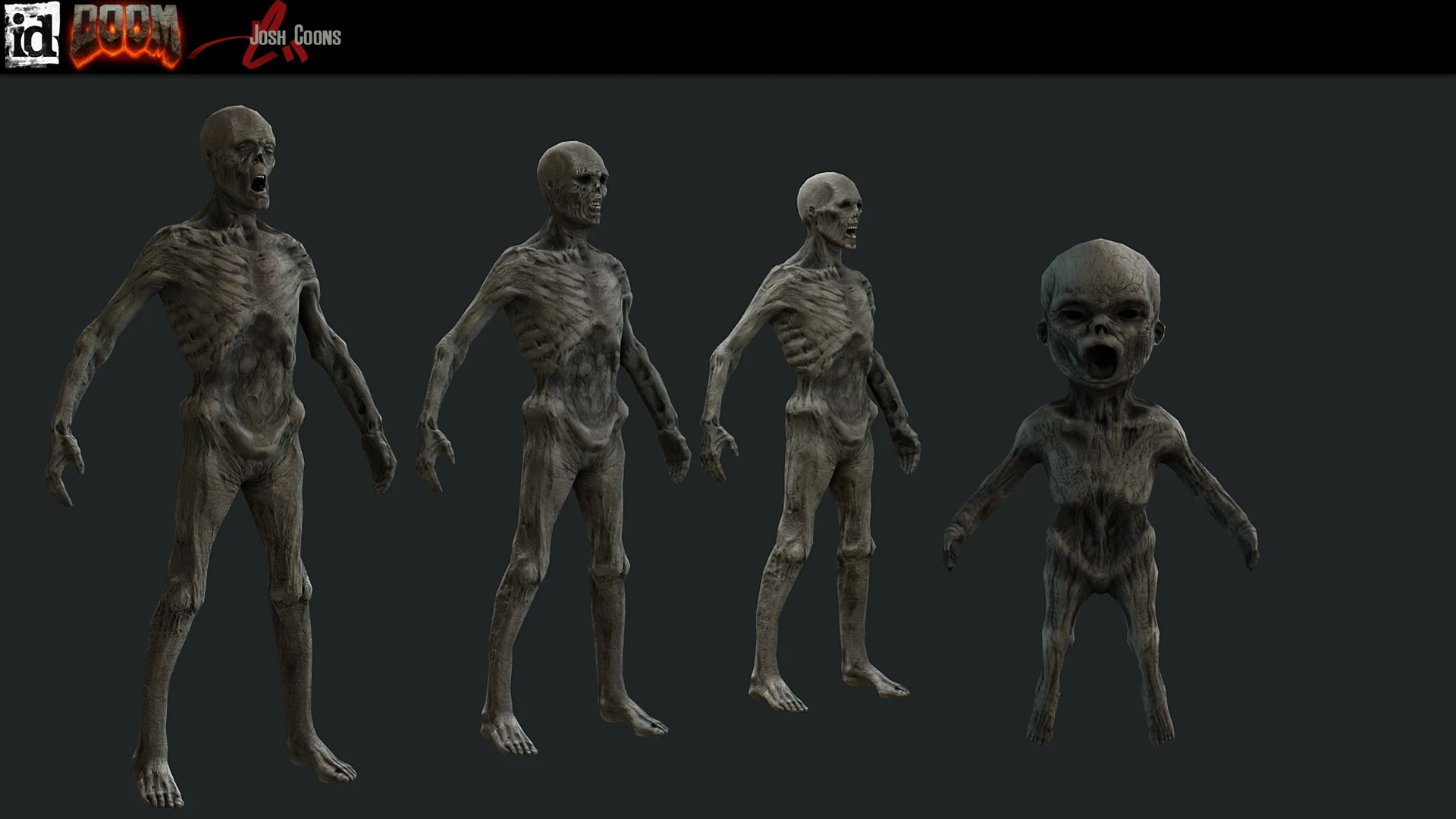Click the baby creature's forehead
This screenshot has height=819, width=1456.
(1100, 273)
